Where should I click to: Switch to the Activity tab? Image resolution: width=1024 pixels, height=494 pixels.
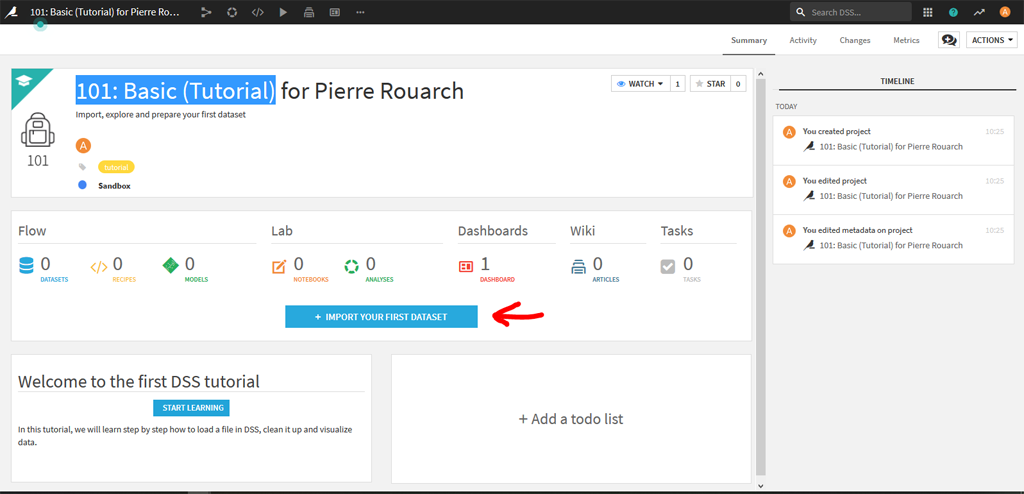tap(803, 41)
